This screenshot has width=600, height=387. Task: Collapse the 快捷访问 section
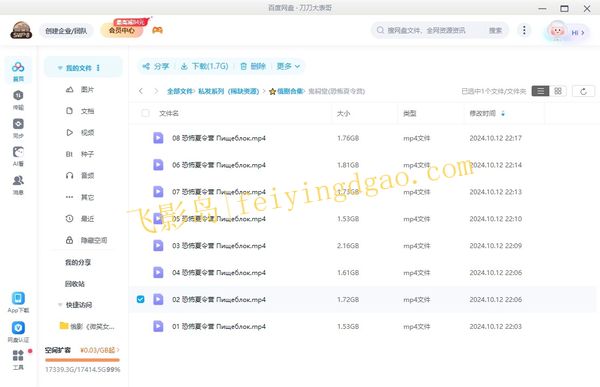tap(60, 305)
